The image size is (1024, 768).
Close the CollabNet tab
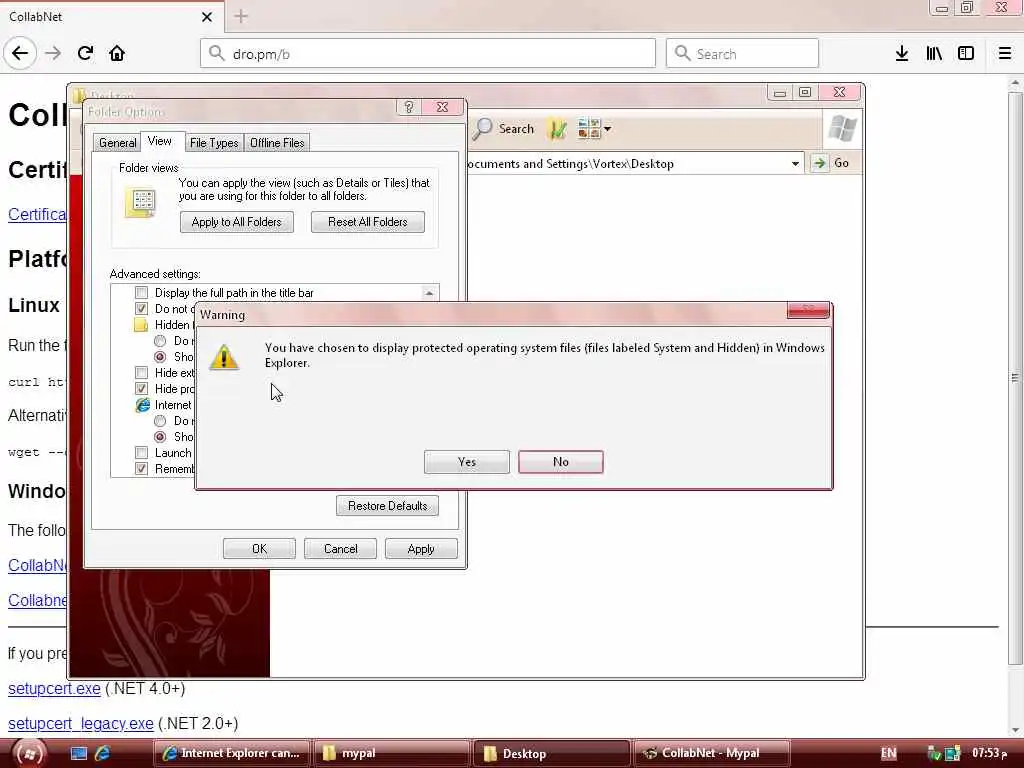(x=206, y=17)
